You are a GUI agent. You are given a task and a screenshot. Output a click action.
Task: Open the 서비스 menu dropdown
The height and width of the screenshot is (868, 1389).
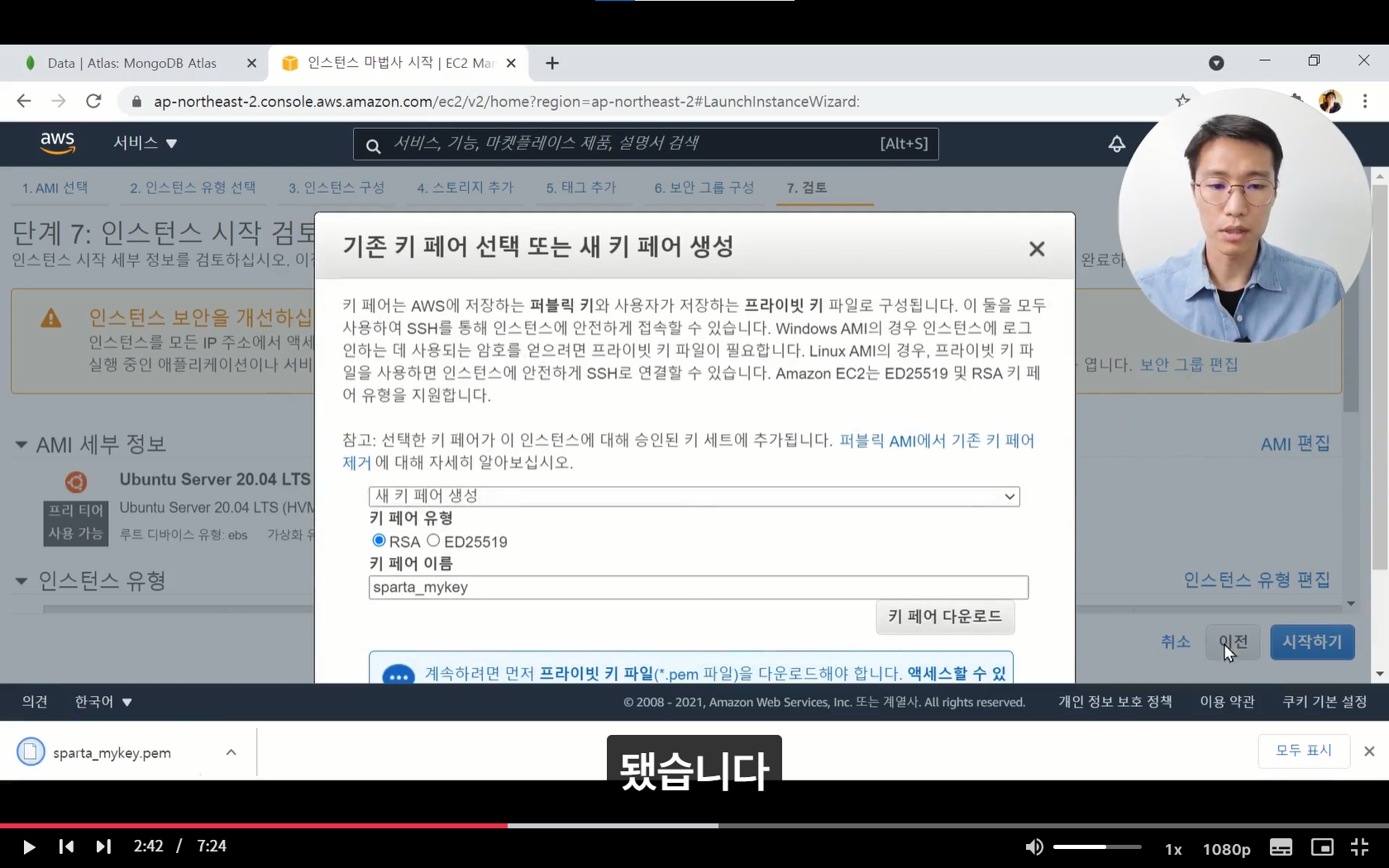pos(146,142)
